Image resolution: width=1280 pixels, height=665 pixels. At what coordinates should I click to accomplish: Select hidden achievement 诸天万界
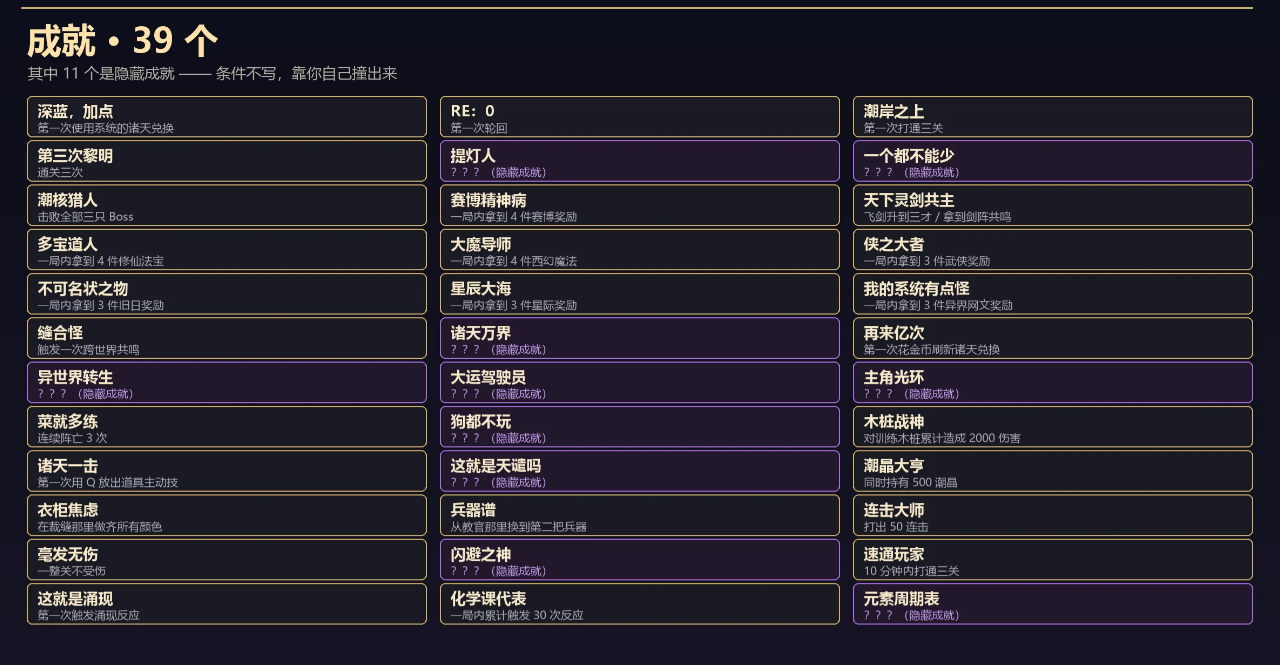click(x=640, y=338)
